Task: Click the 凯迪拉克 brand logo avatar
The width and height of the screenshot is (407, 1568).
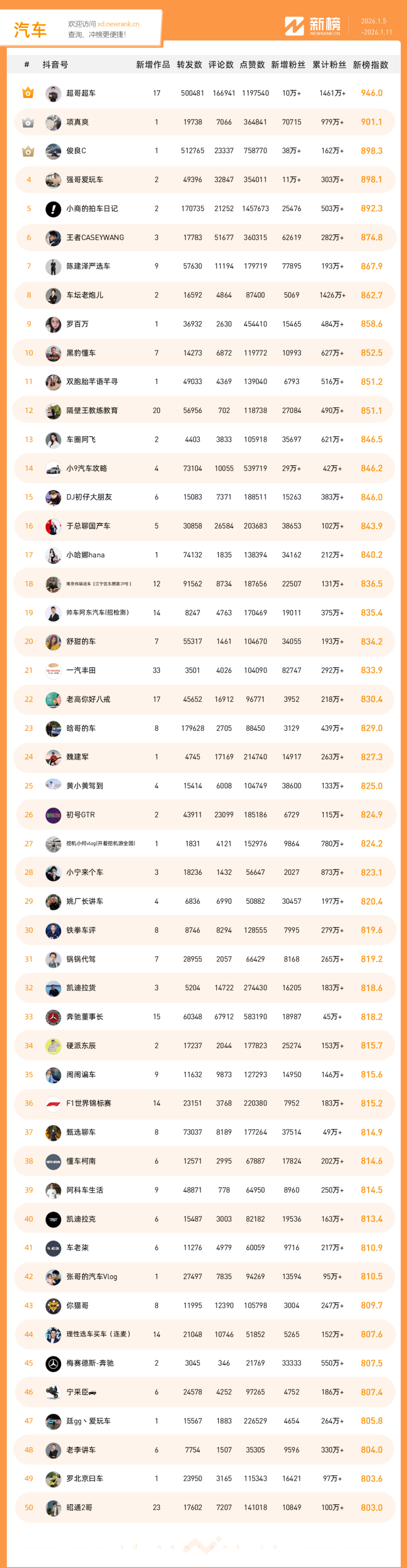Action: (53, 1219)
